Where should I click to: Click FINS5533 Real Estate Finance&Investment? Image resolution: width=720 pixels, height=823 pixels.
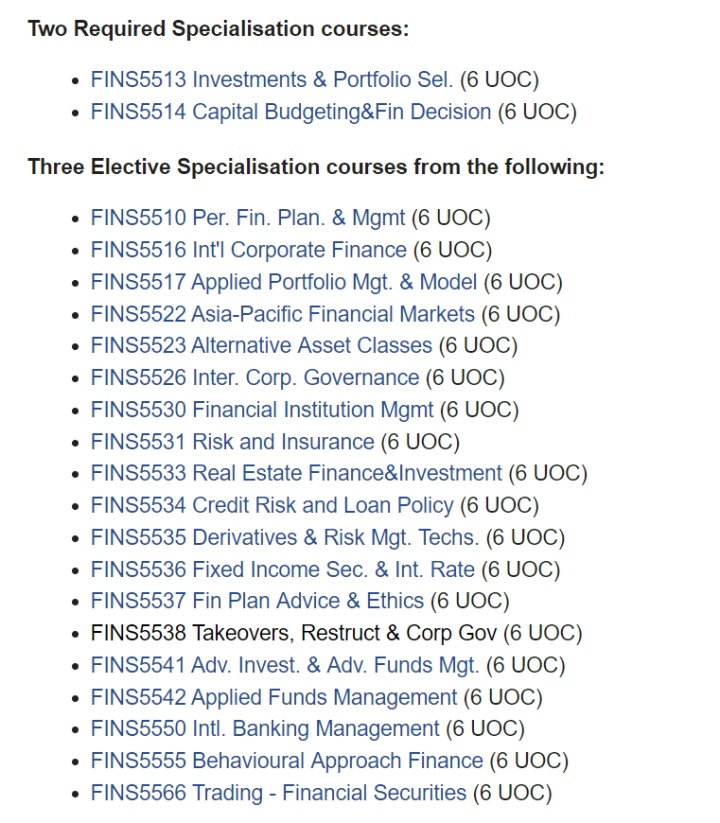296,473
